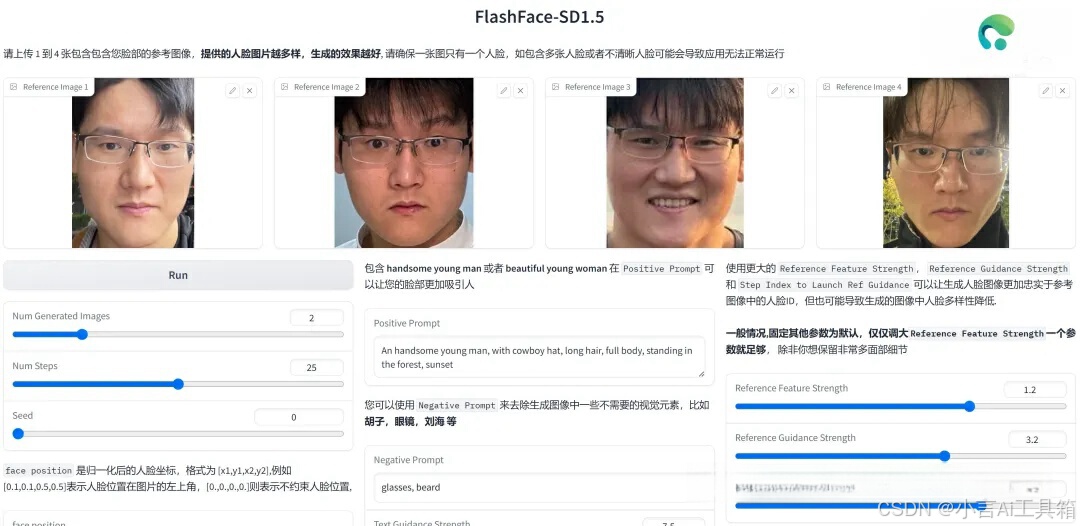Image resolution: width=1080 pixels, height=526 pixels.
Task: Click the image icon beside Reference Image 2 label
Action: (x=284, y=87)
